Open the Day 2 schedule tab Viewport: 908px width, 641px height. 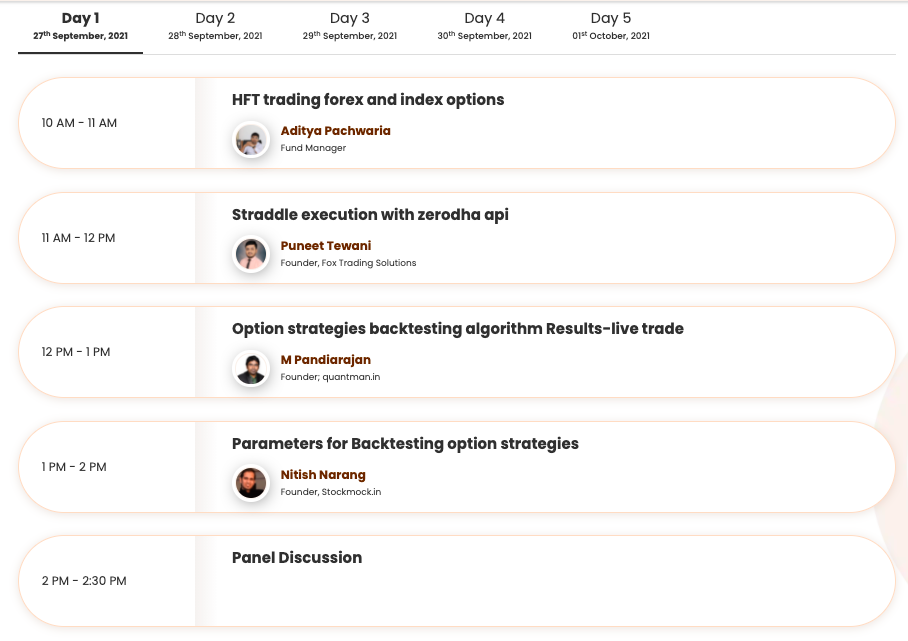[x=215, y=26]
